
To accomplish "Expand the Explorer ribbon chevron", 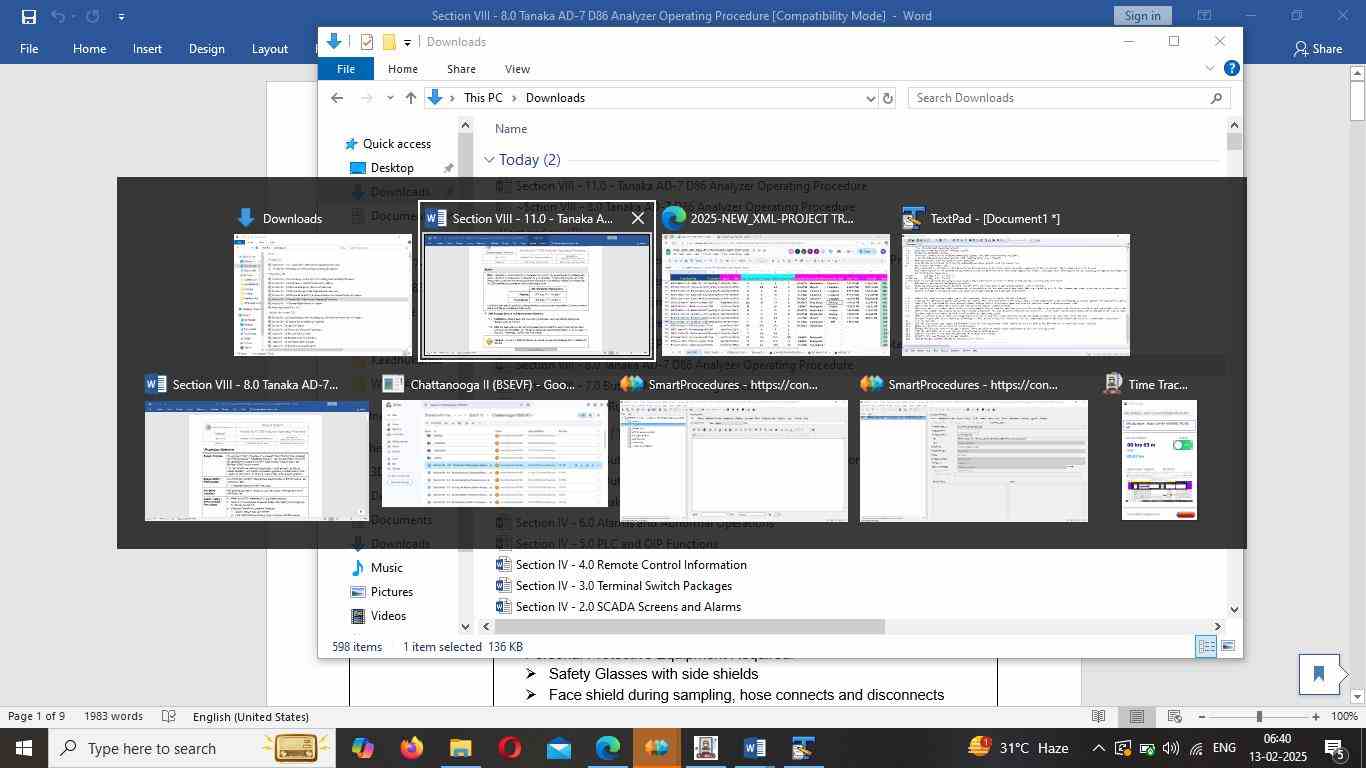I will (1209, 69).
